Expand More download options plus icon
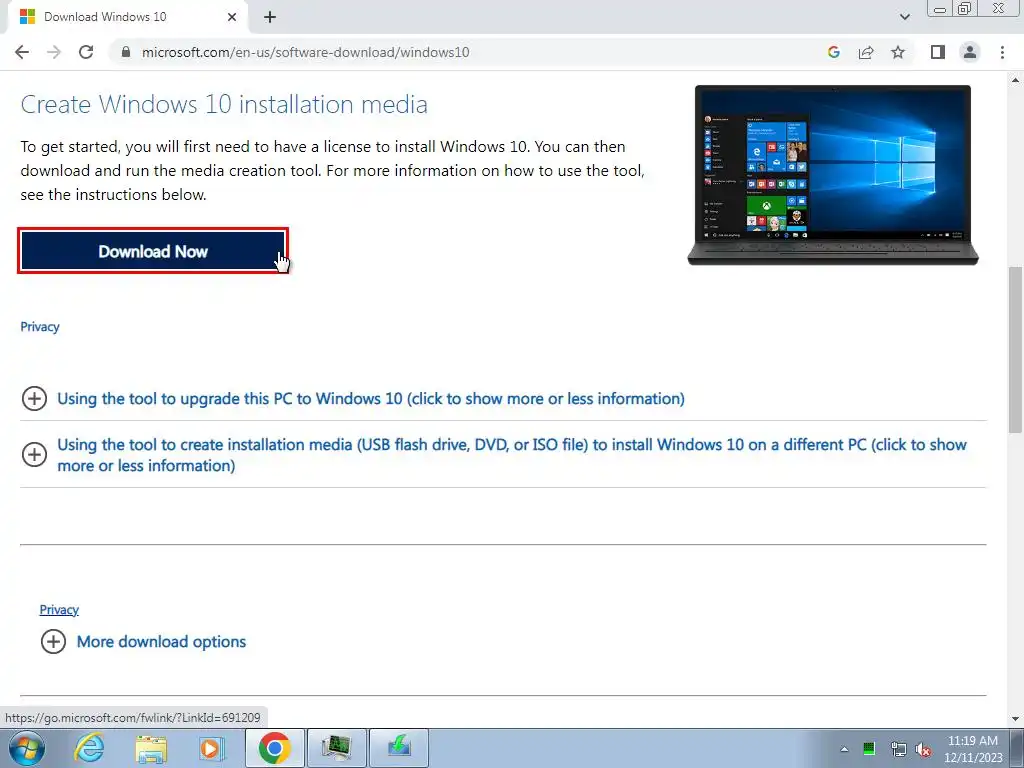This screenshot has height=768, width=1024. coord(54,641)
